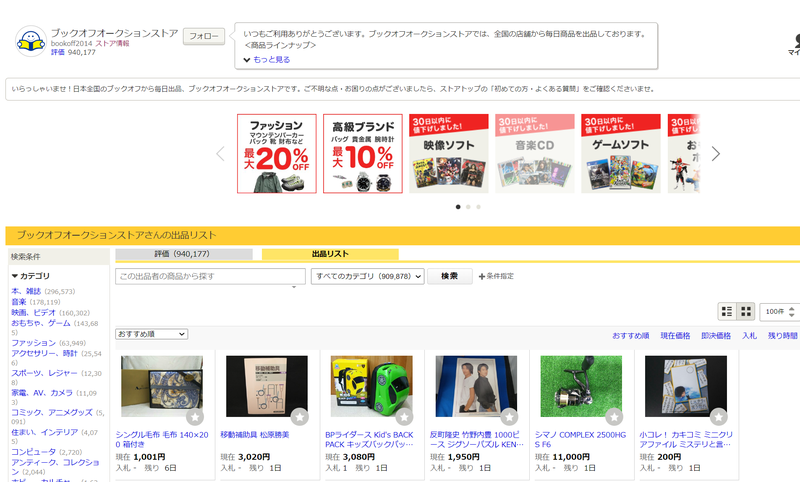
Task: Switch to the 出品リスト tab
Action: [x=330, y=254]
